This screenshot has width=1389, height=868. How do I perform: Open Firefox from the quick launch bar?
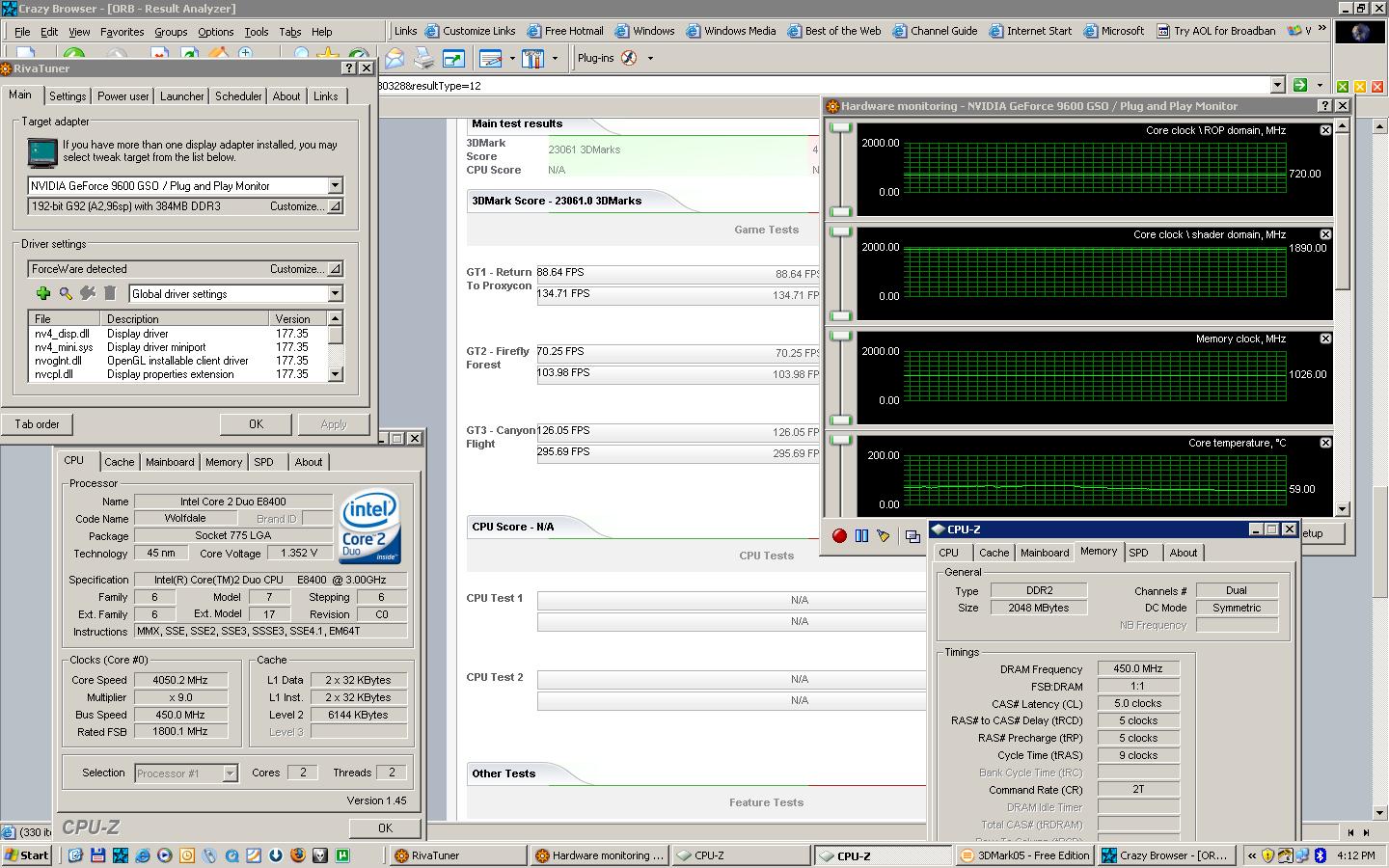click(297, 855)
